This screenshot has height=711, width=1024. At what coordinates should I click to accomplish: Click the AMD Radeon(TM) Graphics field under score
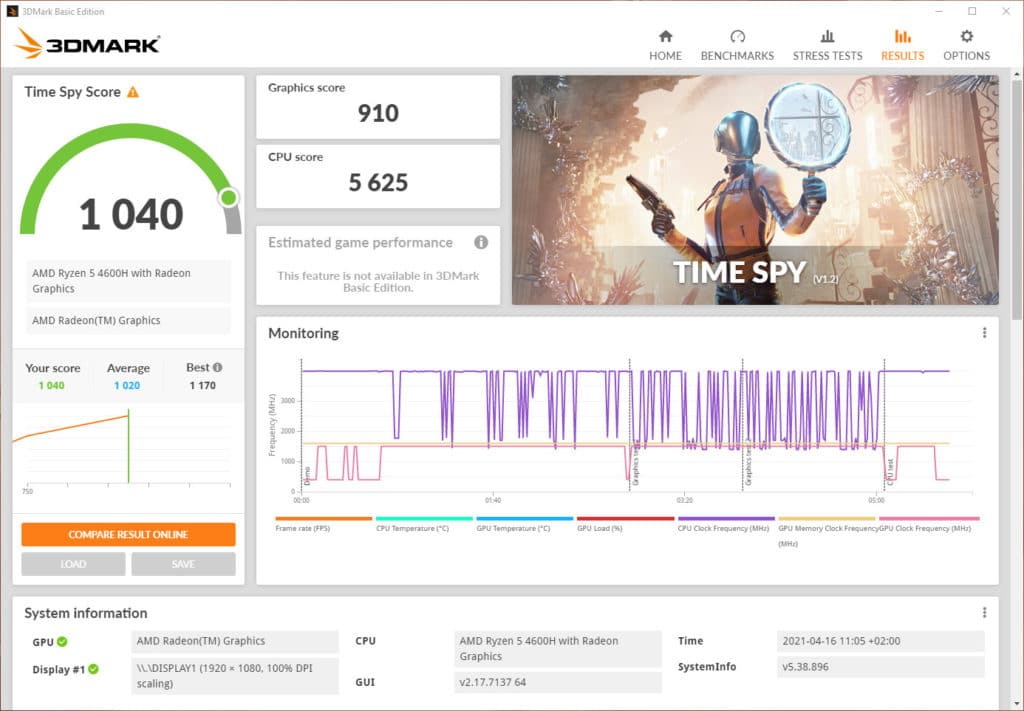(128, 321)
